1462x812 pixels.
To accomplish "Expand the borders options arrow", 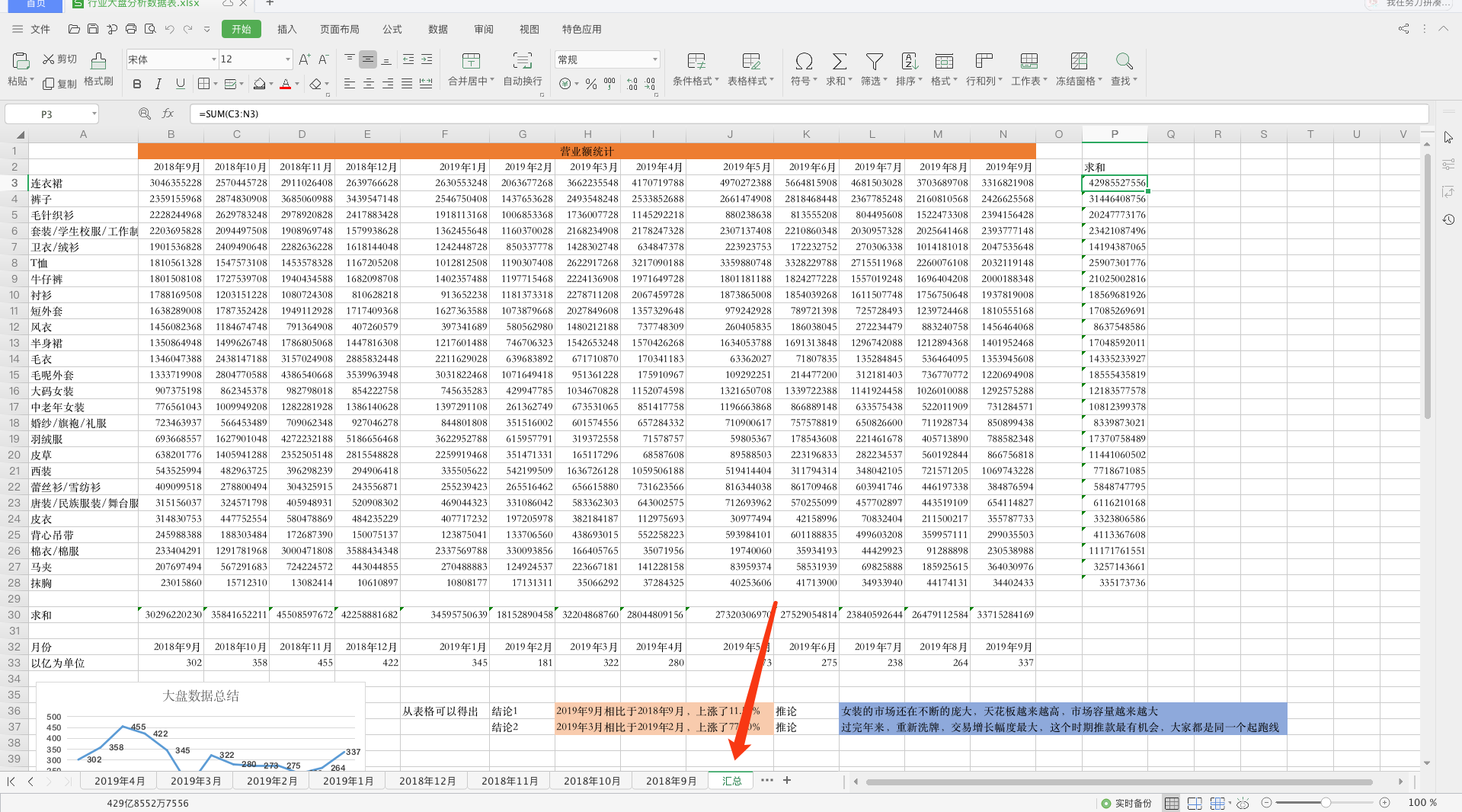I will click(216, 85).
